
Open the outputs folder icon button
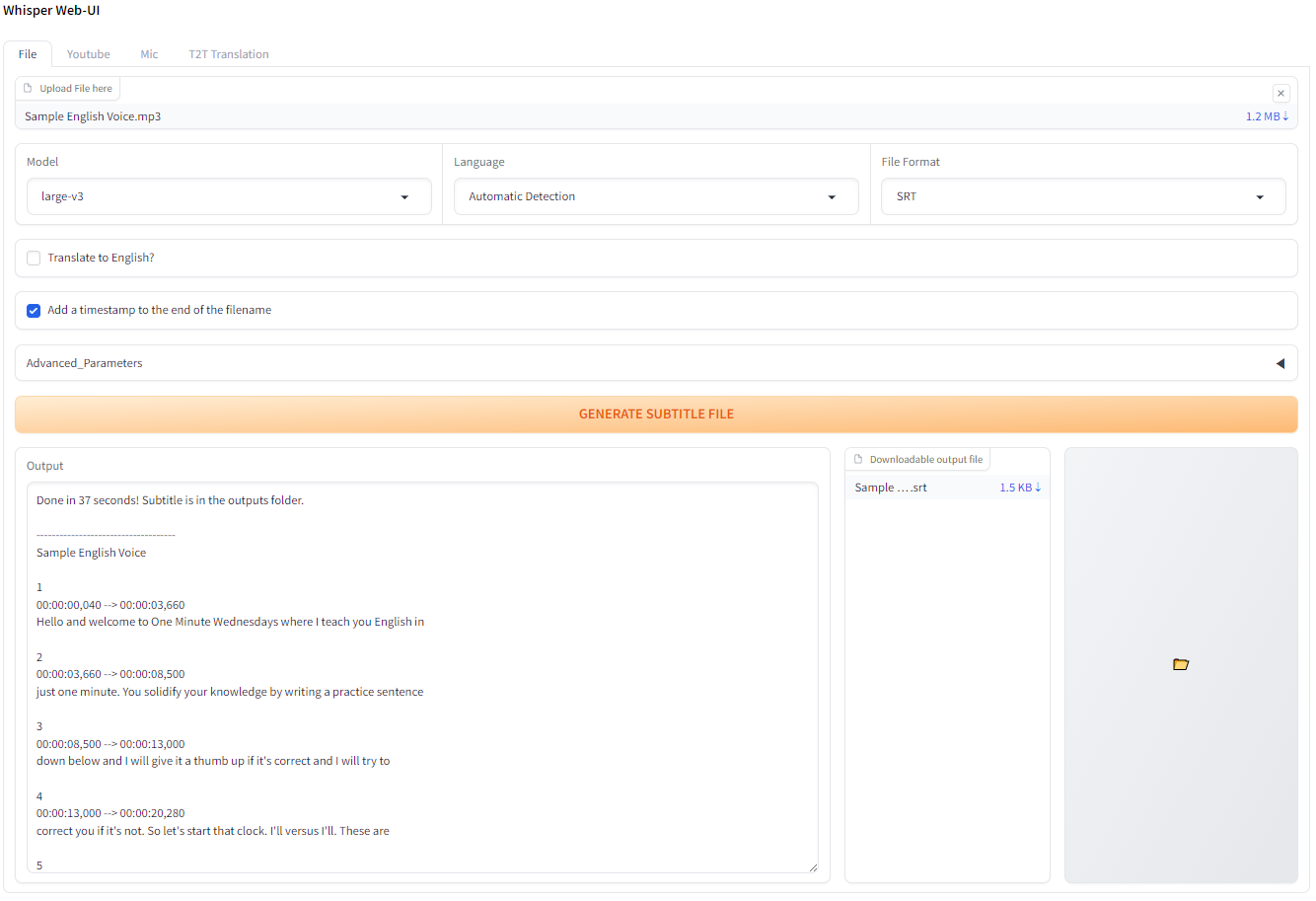[x=1180, y=664]
